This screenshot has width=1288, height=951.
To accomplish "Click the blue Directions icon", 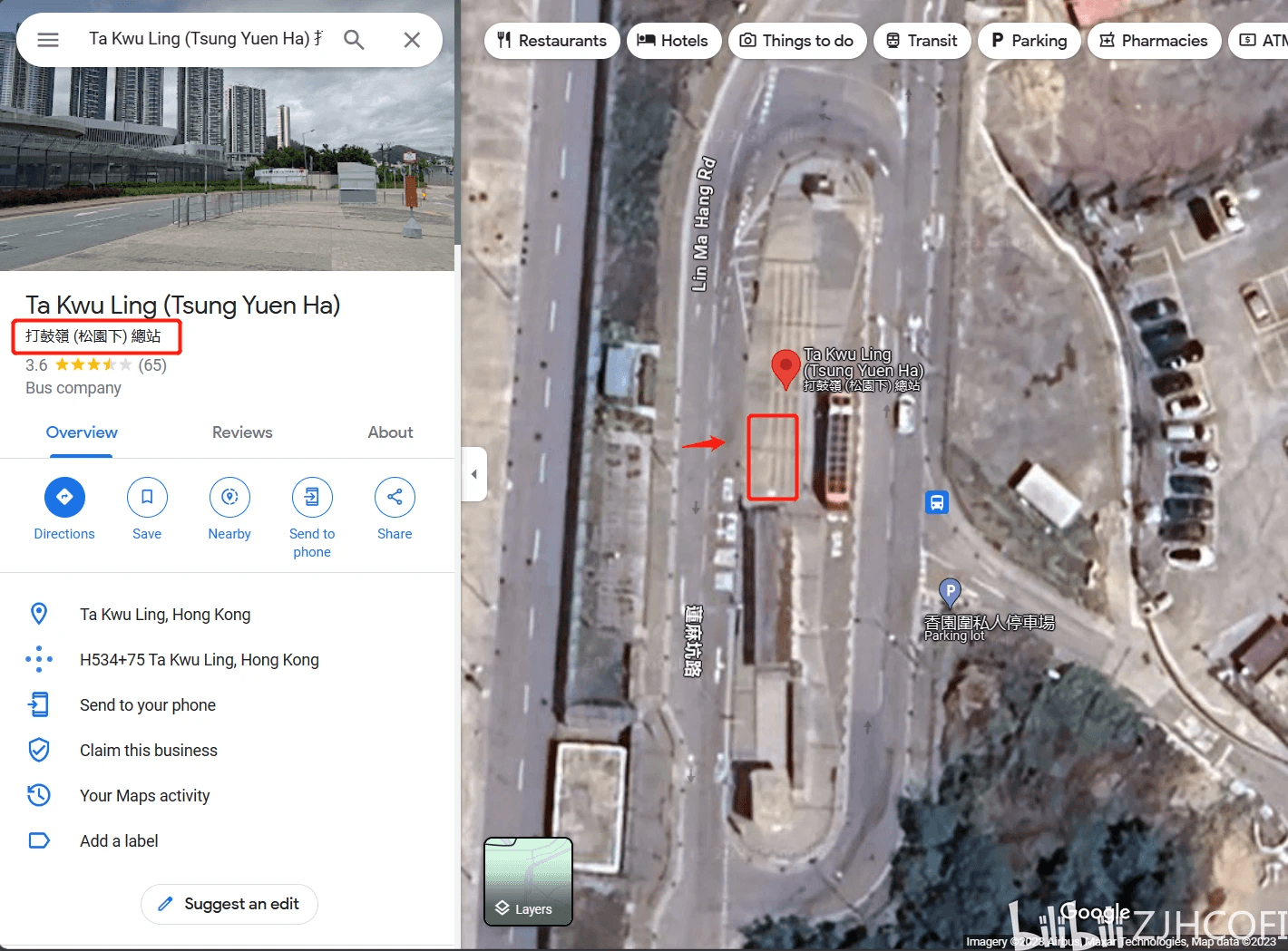I will pyautogui.click(x=64, y=497).
